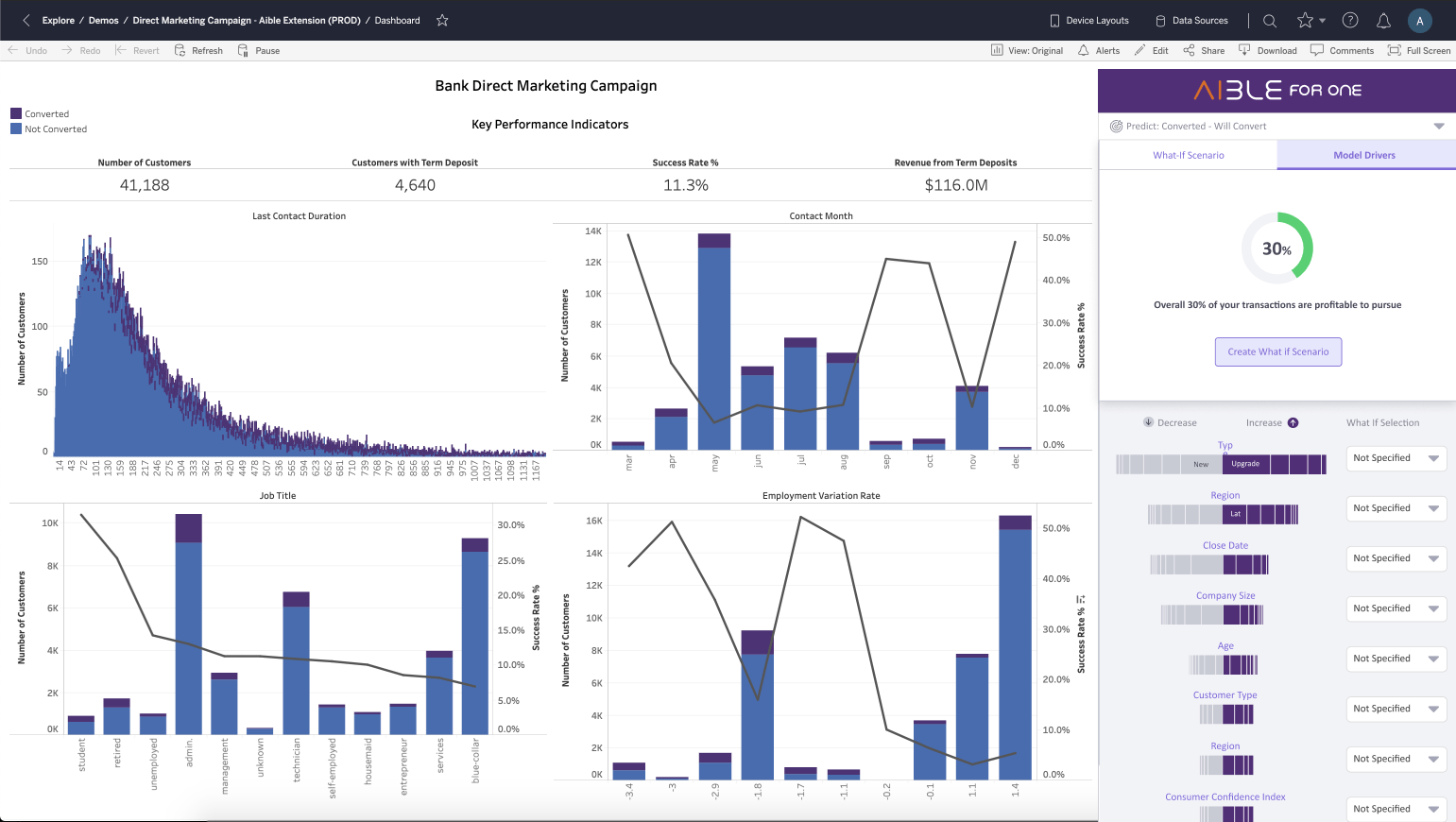Image resolution: width=1456 pixels, height=822 pixels.
Task: Switch to the What-If Scenario tab
Action: (1188, 155)
